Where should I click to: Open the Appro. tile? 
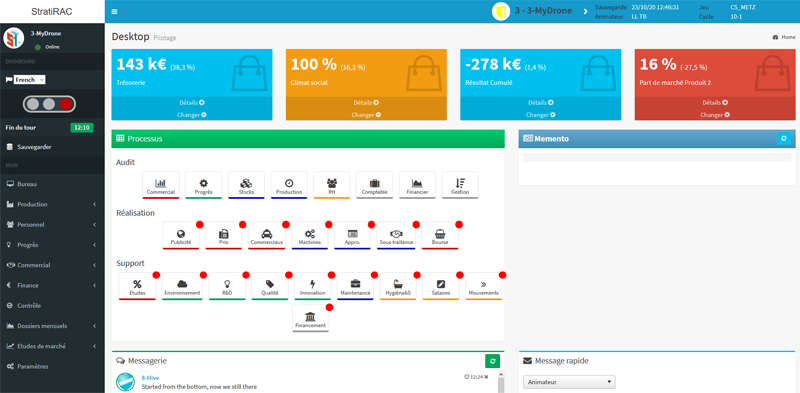pyautogui.click(x=353, y=236)
